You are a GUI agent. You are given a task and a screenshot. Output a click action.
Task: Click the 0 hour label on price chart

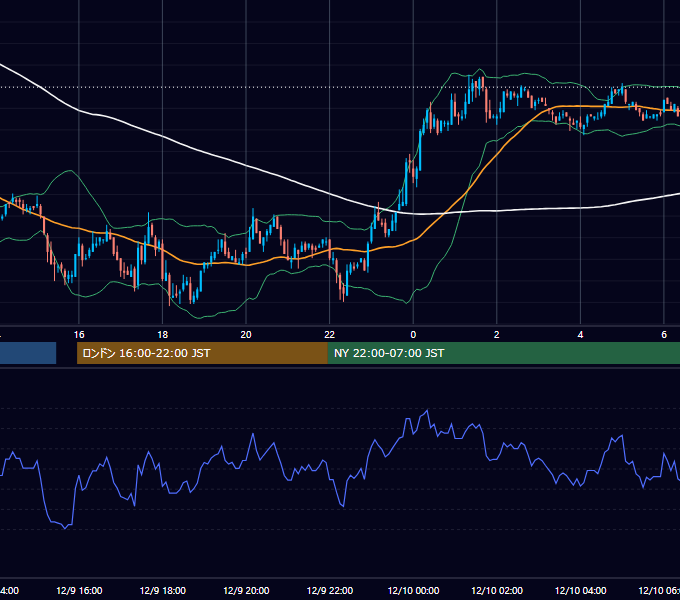[x=413, y=335]
